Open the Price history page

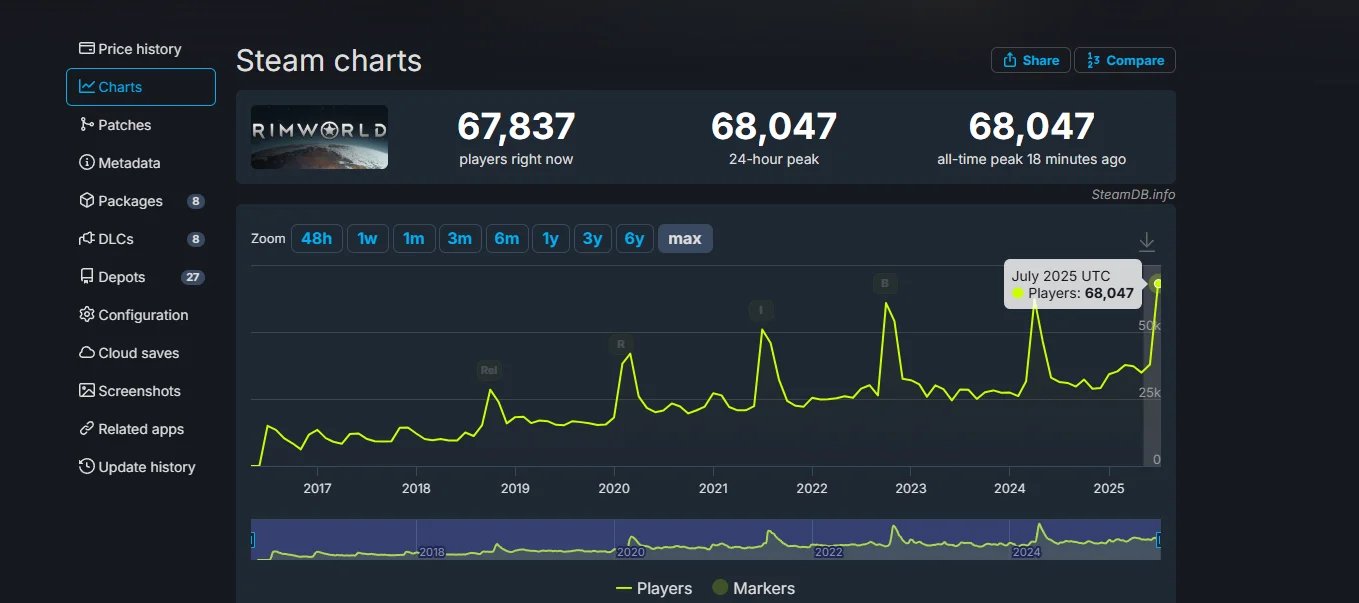point(130,49)
